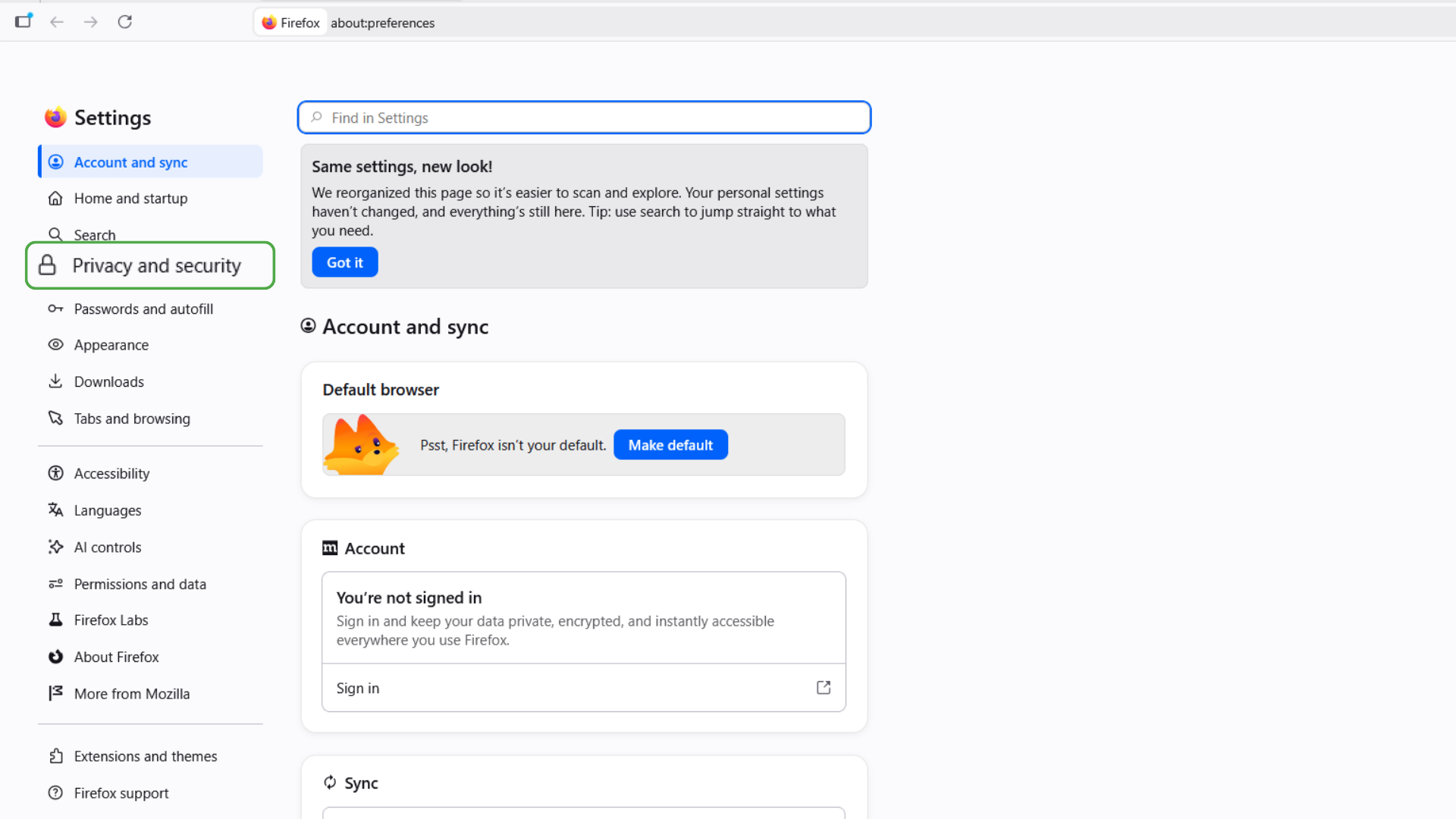
Task: Click the Firefox logo icon in address bar
Action: click(x=269, y=23)
